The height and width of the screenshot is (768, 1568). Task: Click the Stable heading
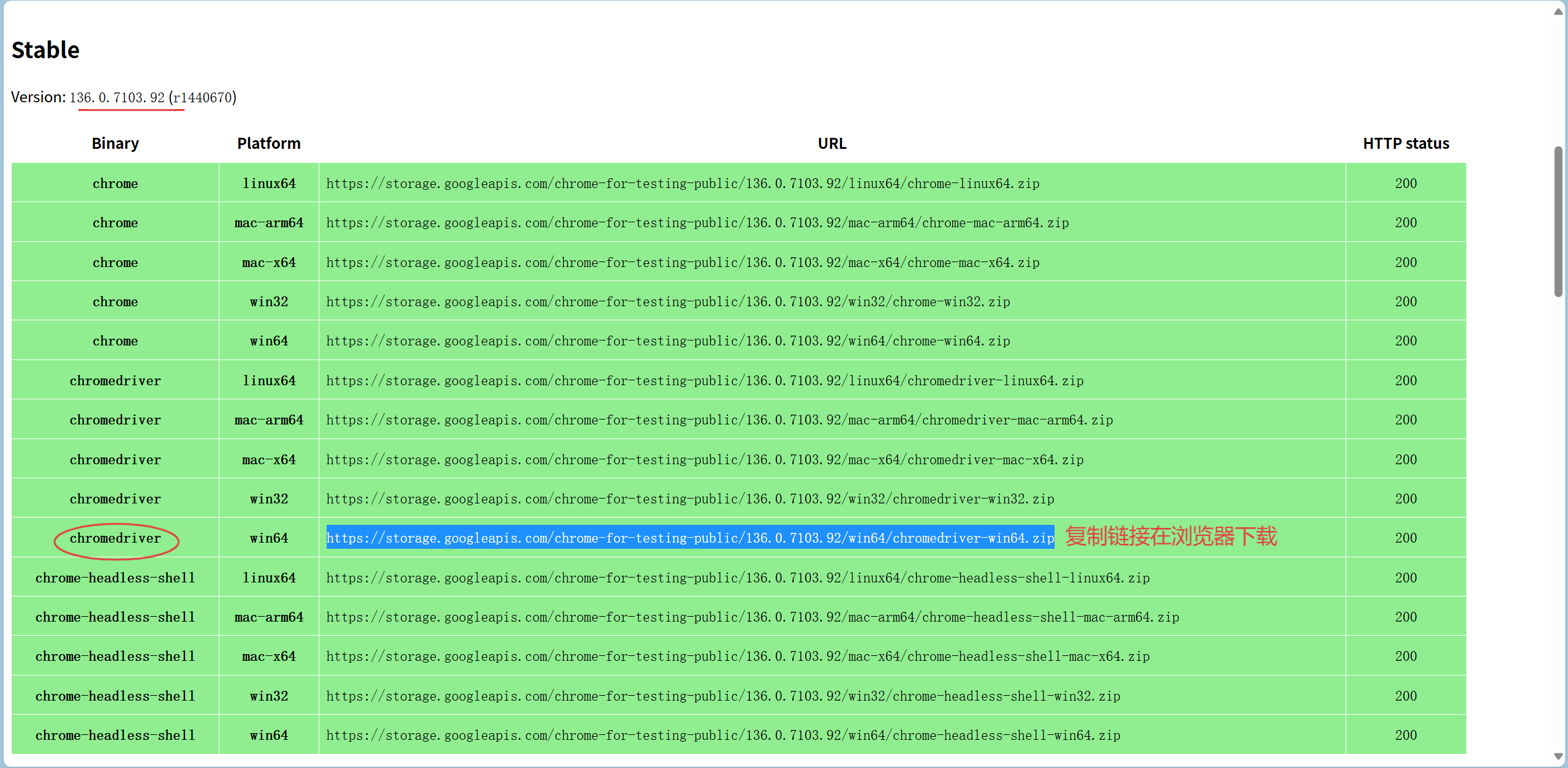coord(45,50)
